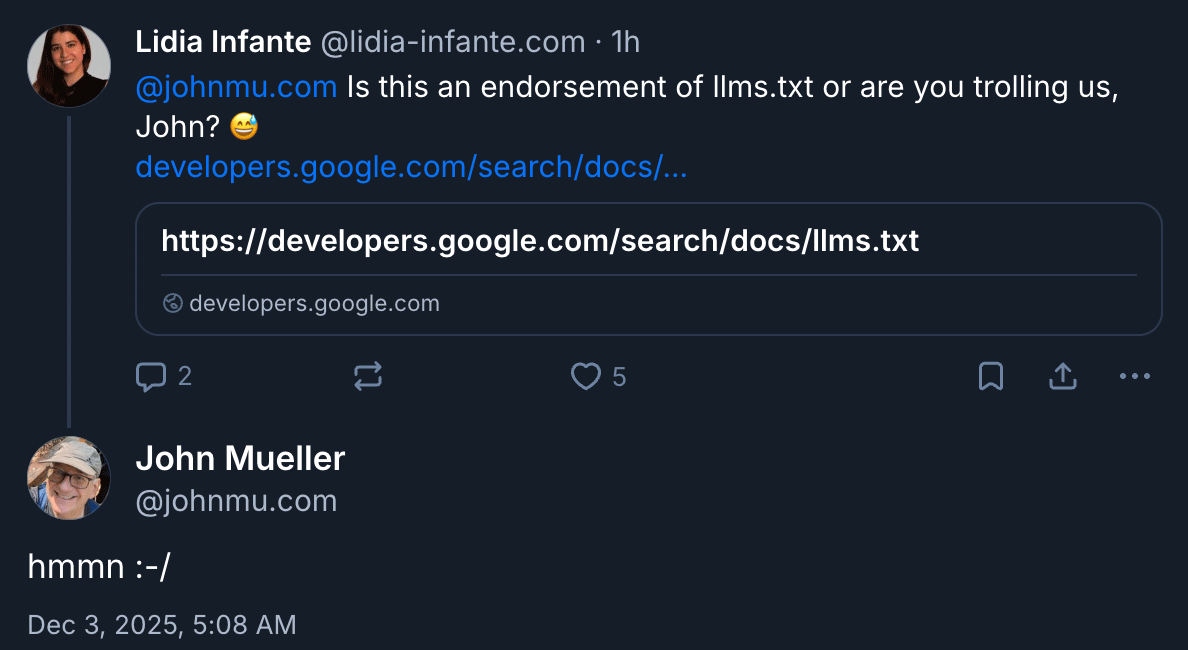The image size is (1188, 650).
Task: Repost Lidia Infante's post
Action: pos(368,377)
